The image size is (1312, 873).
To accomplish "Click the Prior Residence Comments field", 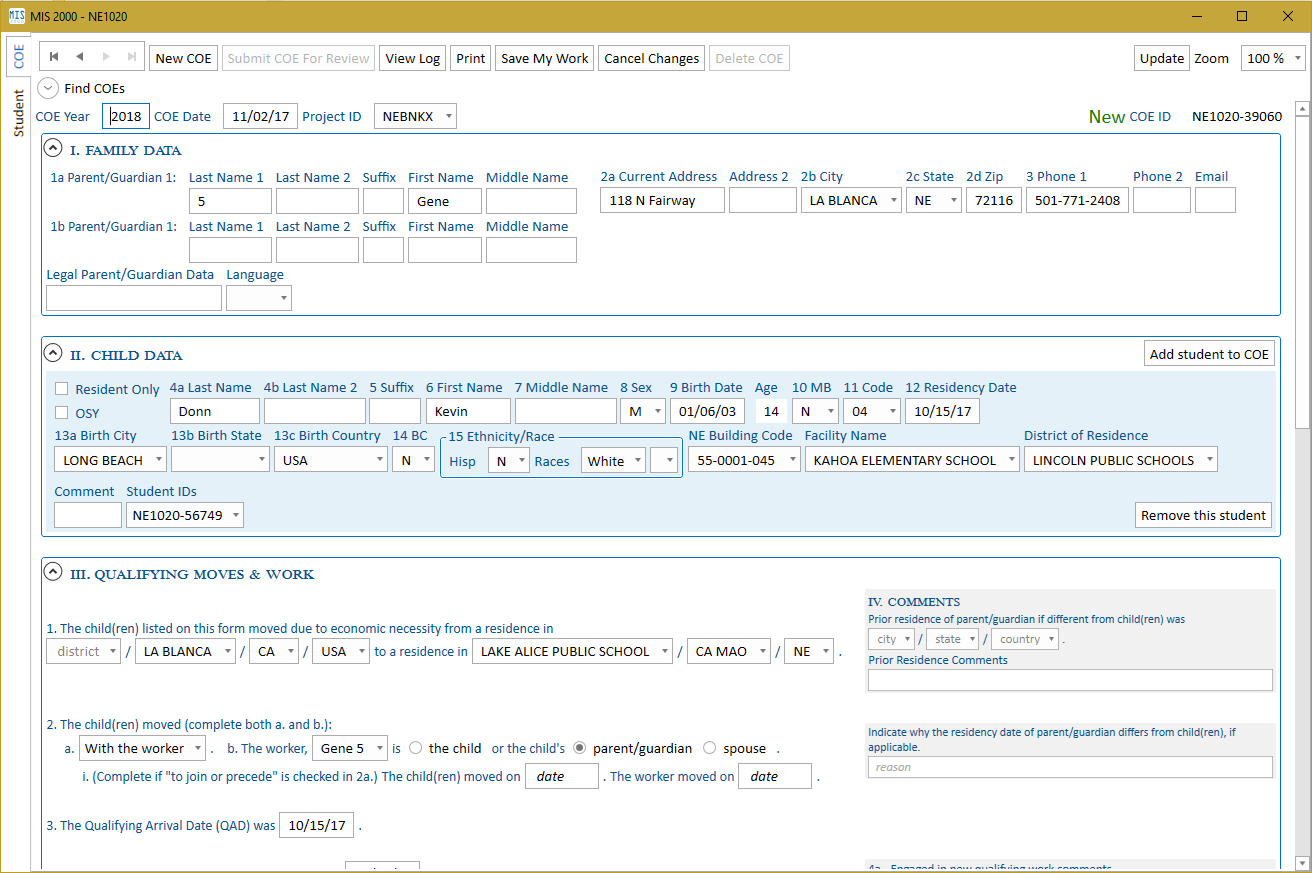I will click(1070, 680).
